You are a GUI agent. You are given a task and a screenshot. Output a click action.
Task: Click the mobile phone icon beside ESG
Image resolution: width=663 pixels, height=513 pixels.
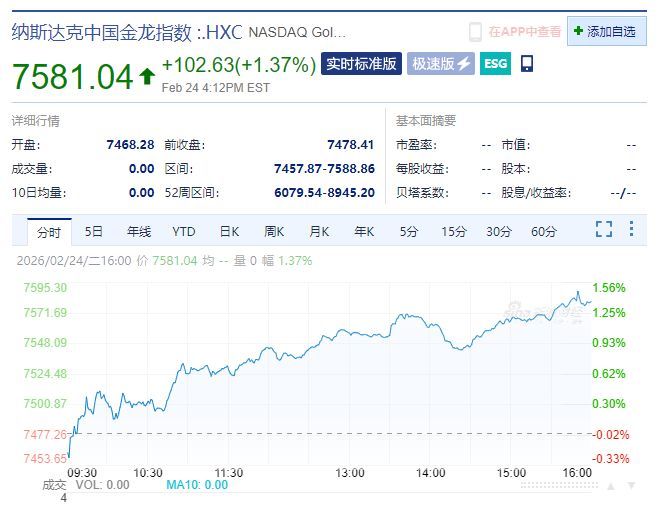coord(527,64)
